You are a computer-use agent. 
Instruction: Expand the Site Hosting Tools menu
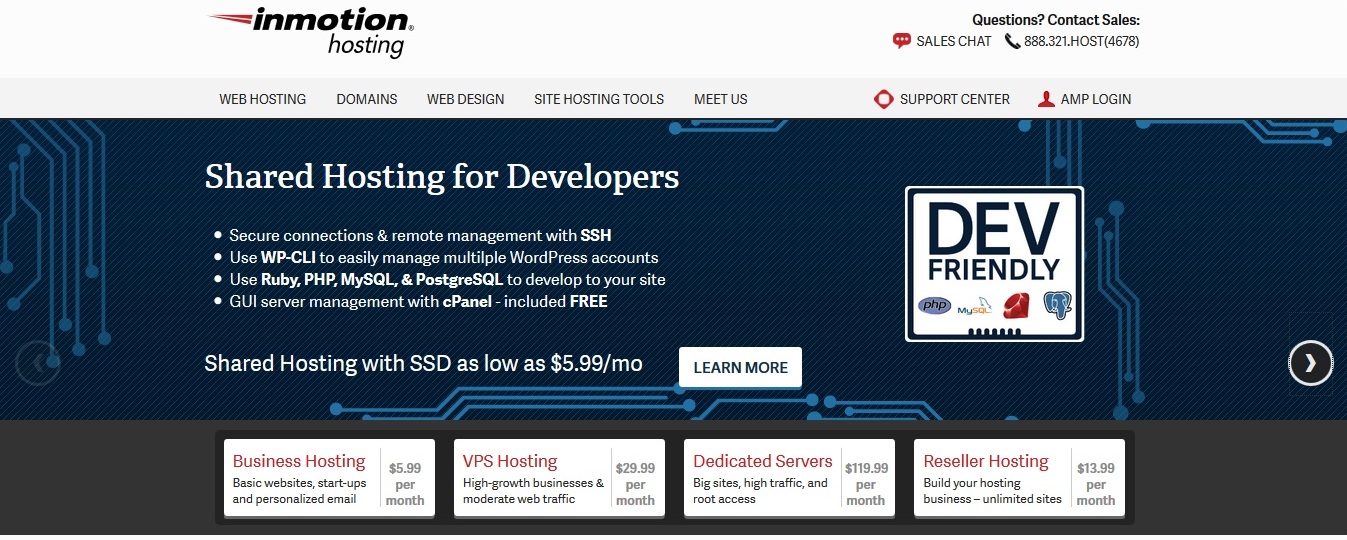pos(599,99)
